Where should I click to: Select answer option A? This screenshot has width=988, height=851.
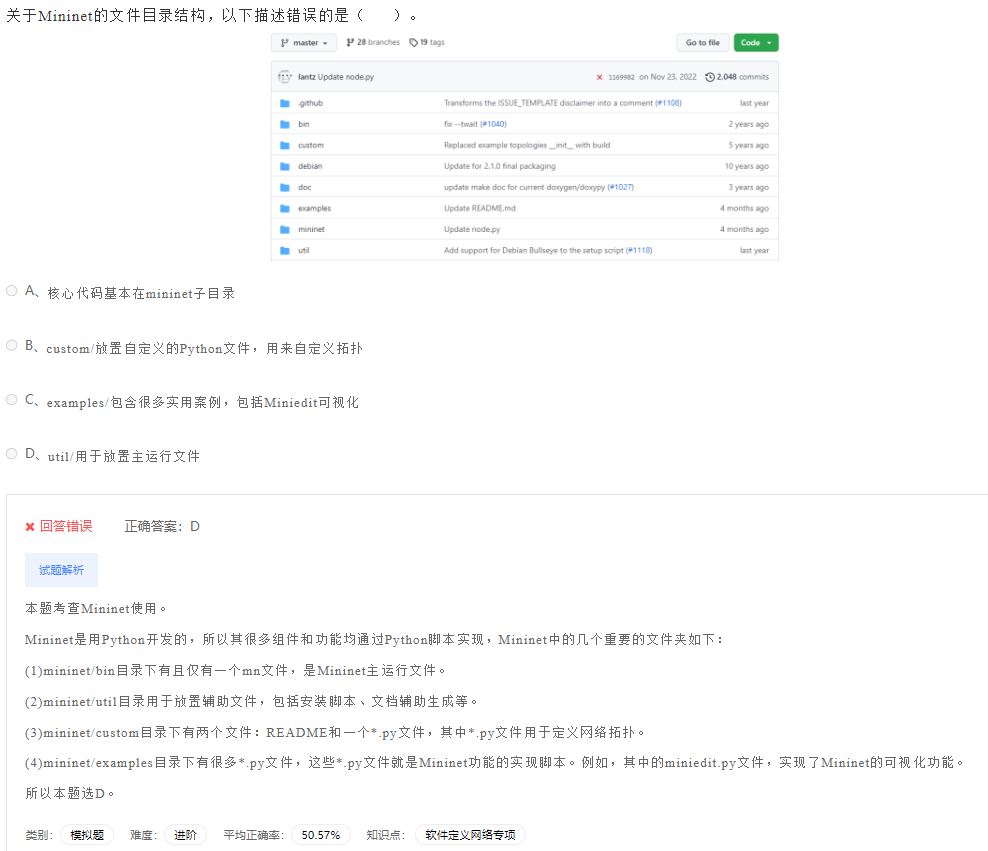pyautogui.click(x=11, y=290)
